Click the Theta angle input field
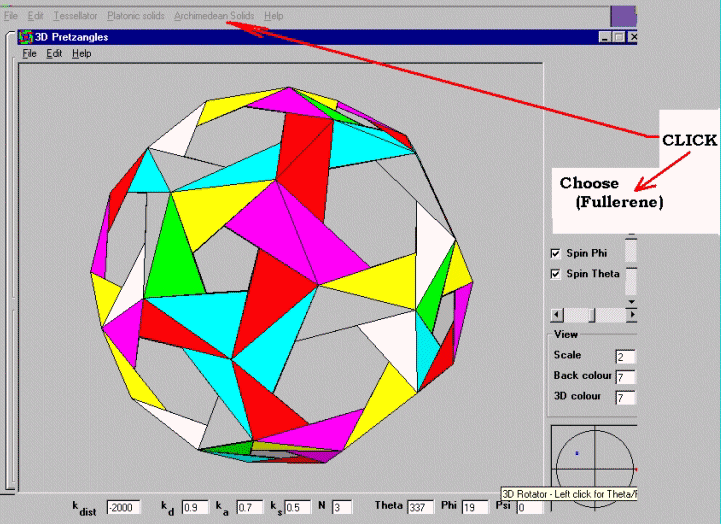 point(420,508)
